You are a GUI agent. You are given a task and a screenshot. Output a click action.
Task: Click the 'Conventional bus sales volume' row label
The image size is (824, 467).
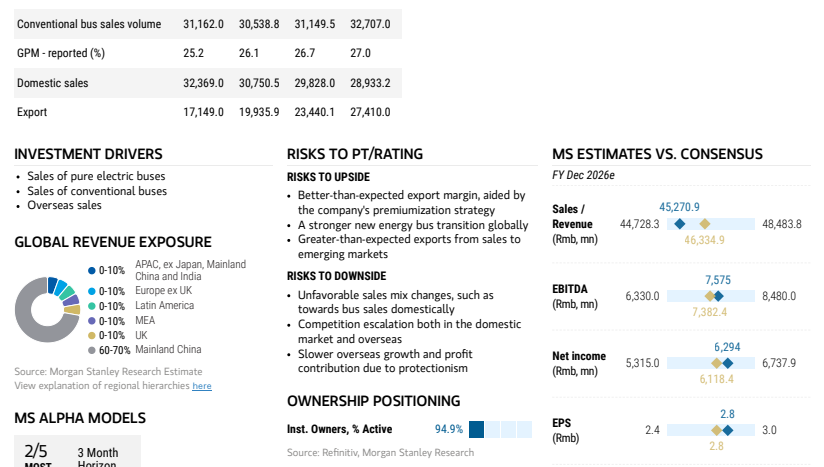(89, 24)
